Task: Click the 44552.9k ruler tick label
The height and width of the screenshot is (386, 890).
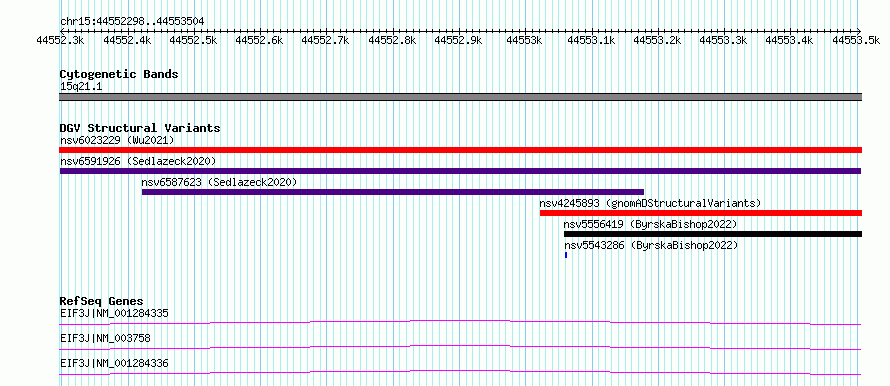Action: coord(458,40)
